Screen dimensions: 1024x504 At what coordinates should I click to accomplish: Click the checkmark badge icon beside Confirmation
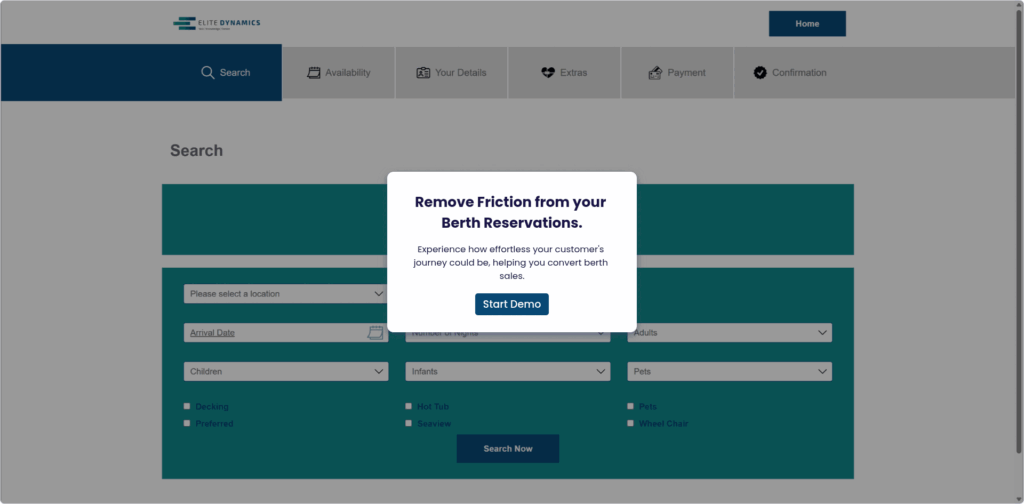point(760,72)
